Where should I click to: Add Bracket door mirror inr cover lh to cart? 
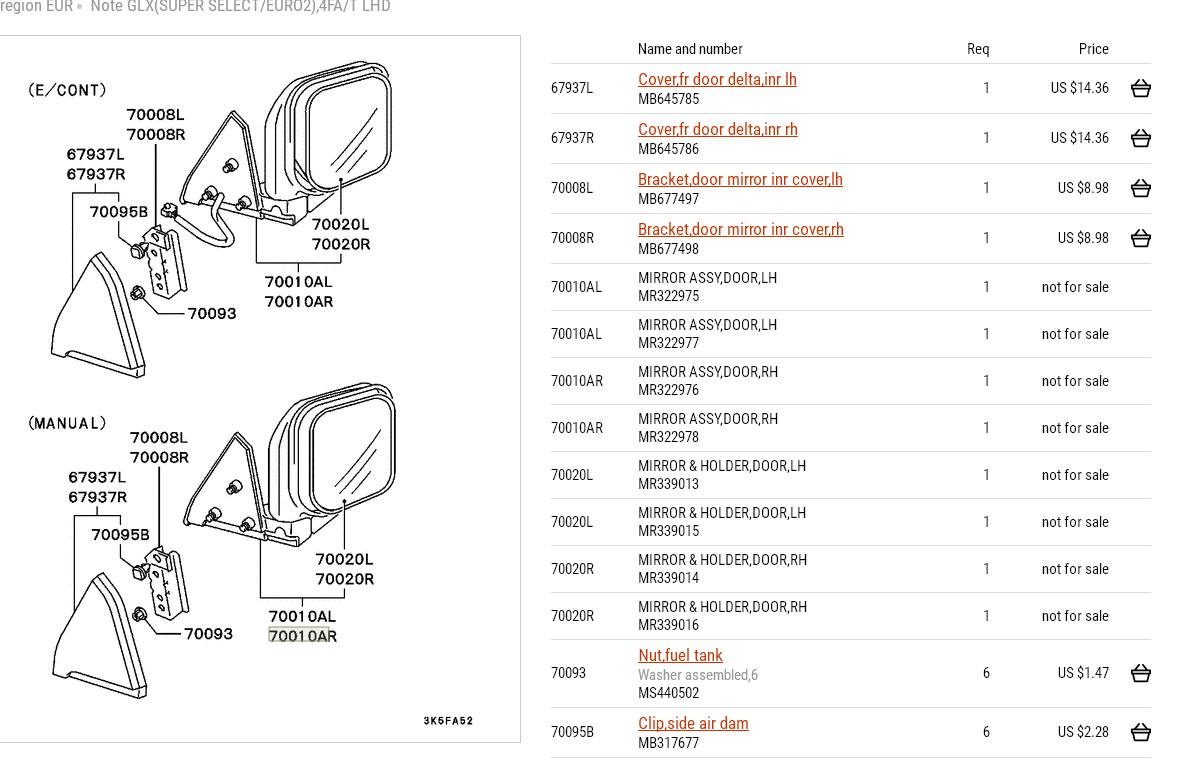pyautogui.click(x=1140, y=188)
